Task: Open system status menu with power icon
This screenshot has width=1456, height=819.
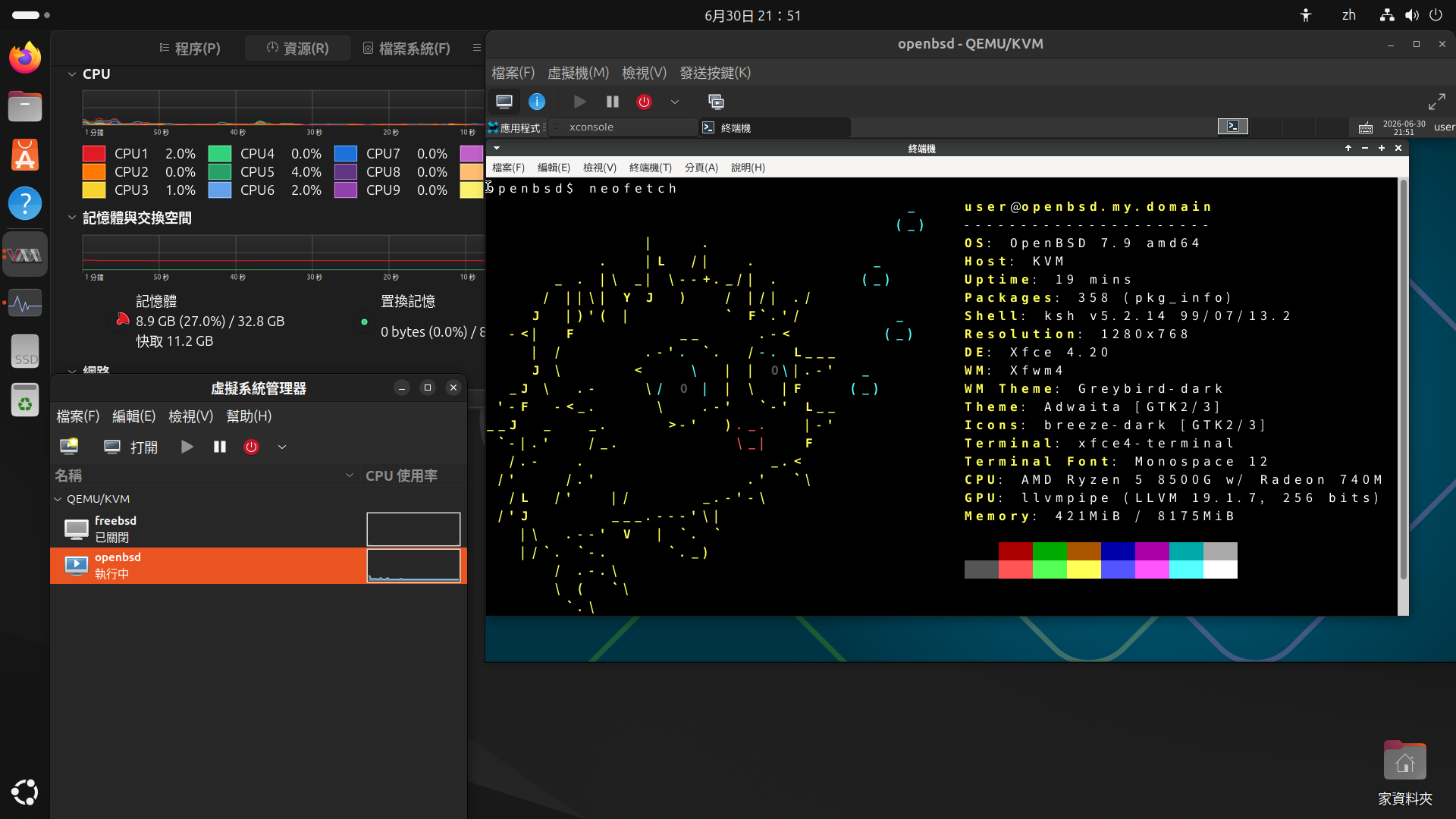Action: [1436, 15]
